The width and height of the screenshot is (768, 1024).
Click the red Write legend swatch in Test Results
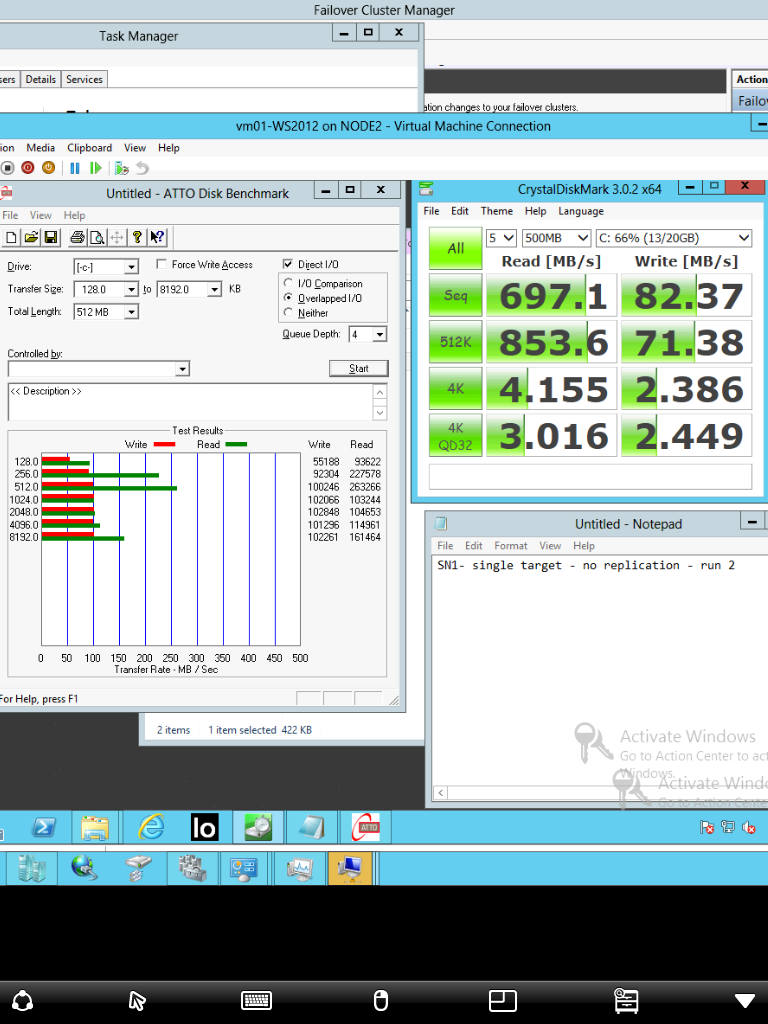pos(164,444)
